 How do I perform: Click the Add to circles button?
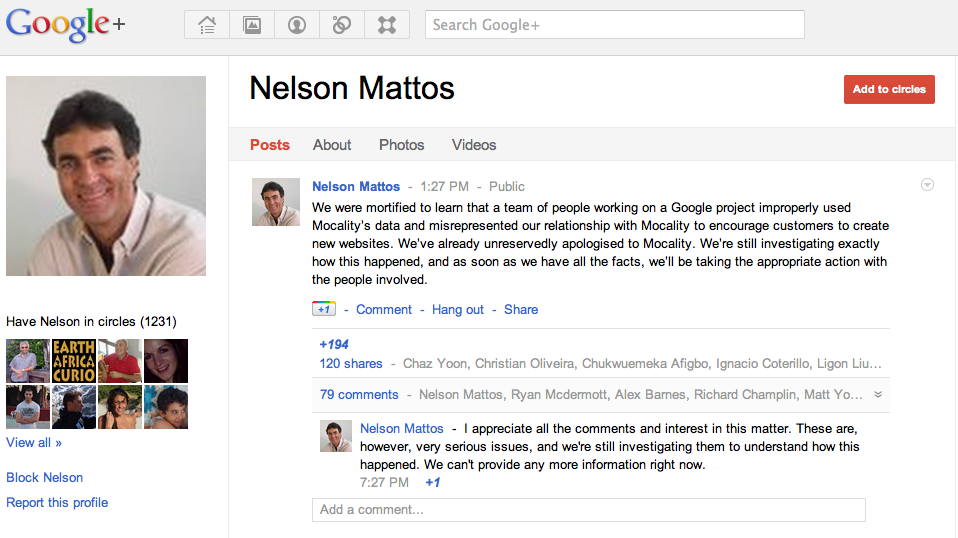889,89
